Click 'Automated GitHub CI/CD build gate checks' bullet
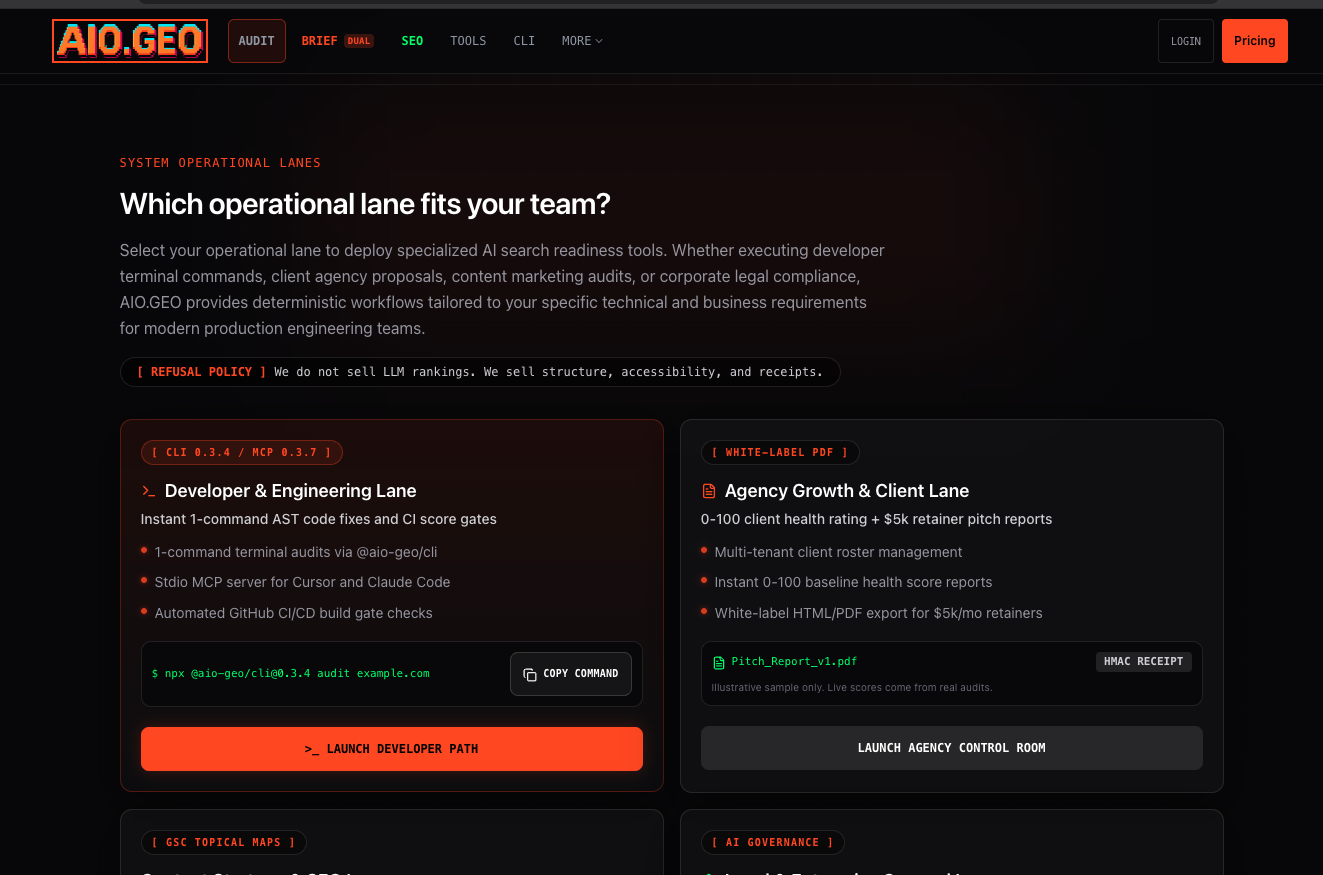1323x875 pixels. tap(294, 613)
